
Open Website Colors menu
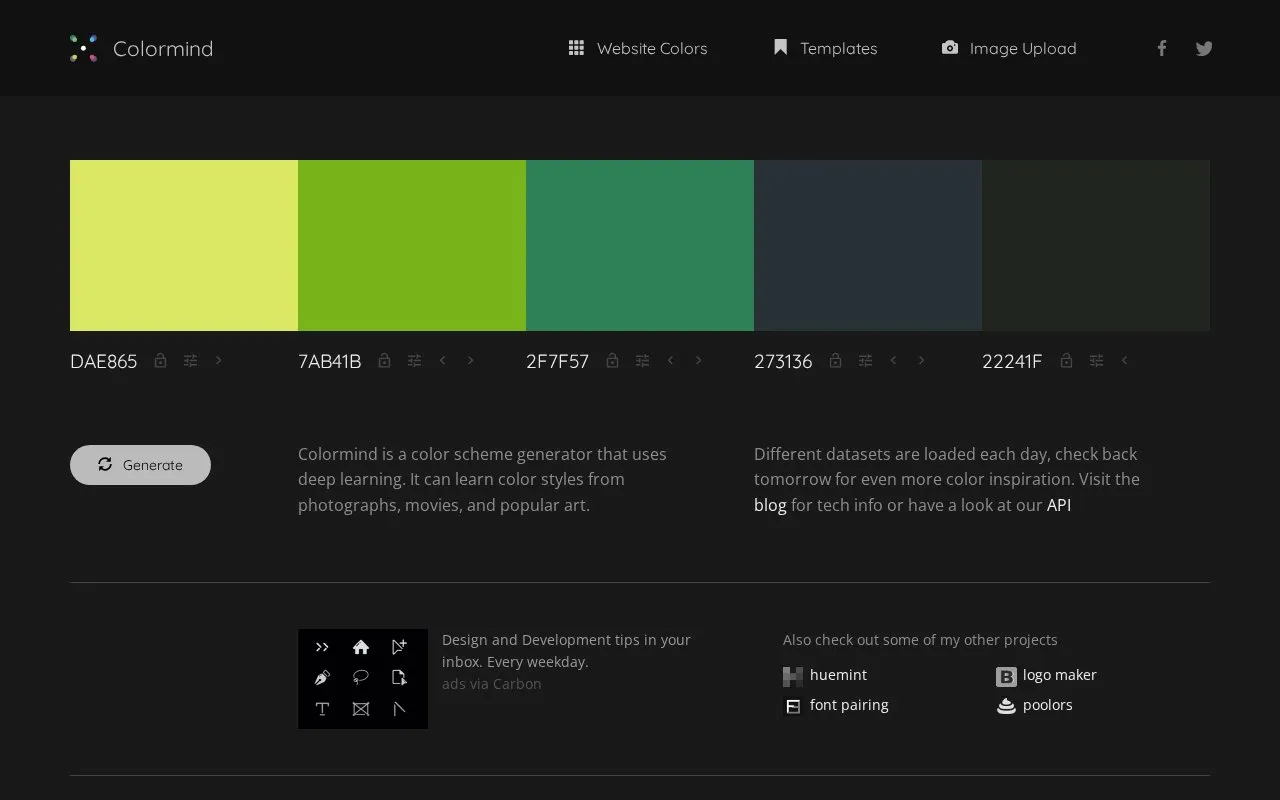pyautogui.click(x=638, y=48)
